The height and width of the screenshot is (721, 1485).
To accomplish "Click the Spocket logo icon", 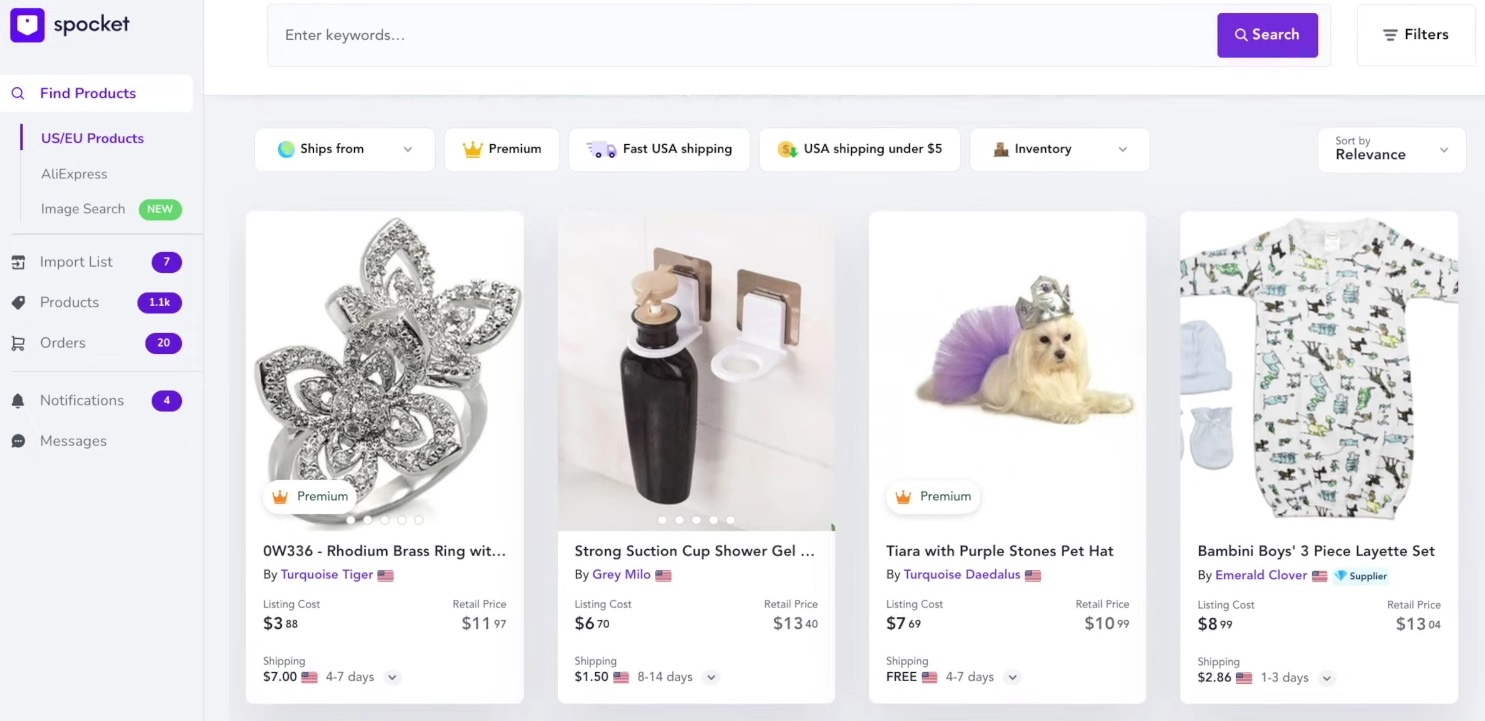I will [x=27, y=25].
